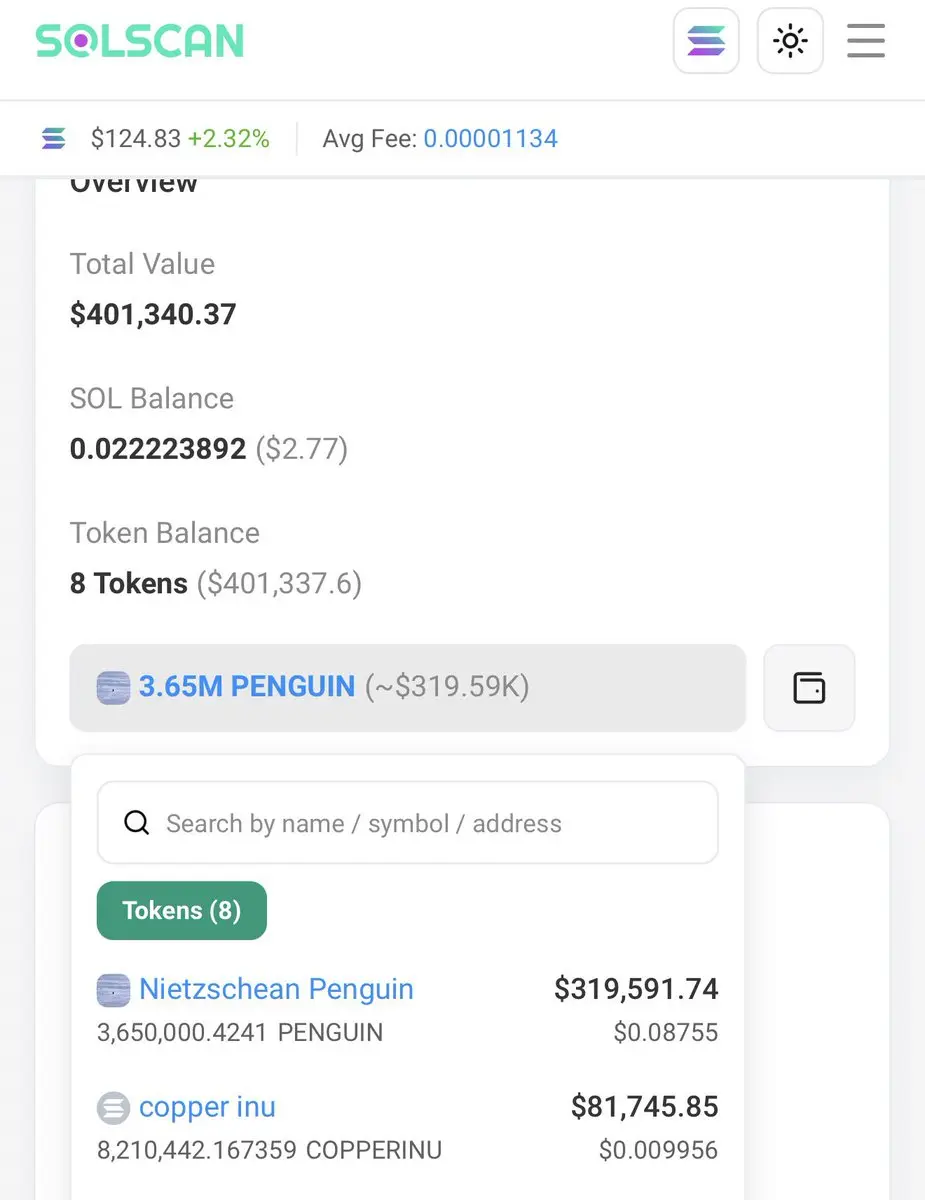This screenshot has height=1200, width=925.
Task: Click the Solscan logo
Action: [140, 41]
